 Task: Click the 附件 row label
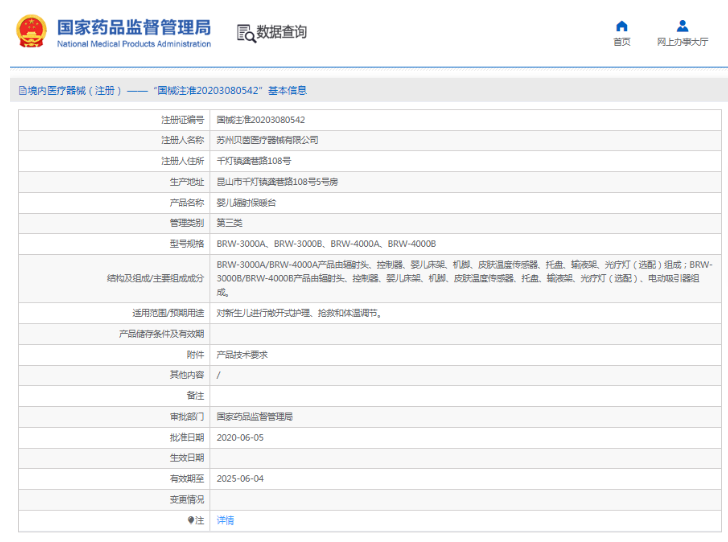coord(195,355)
